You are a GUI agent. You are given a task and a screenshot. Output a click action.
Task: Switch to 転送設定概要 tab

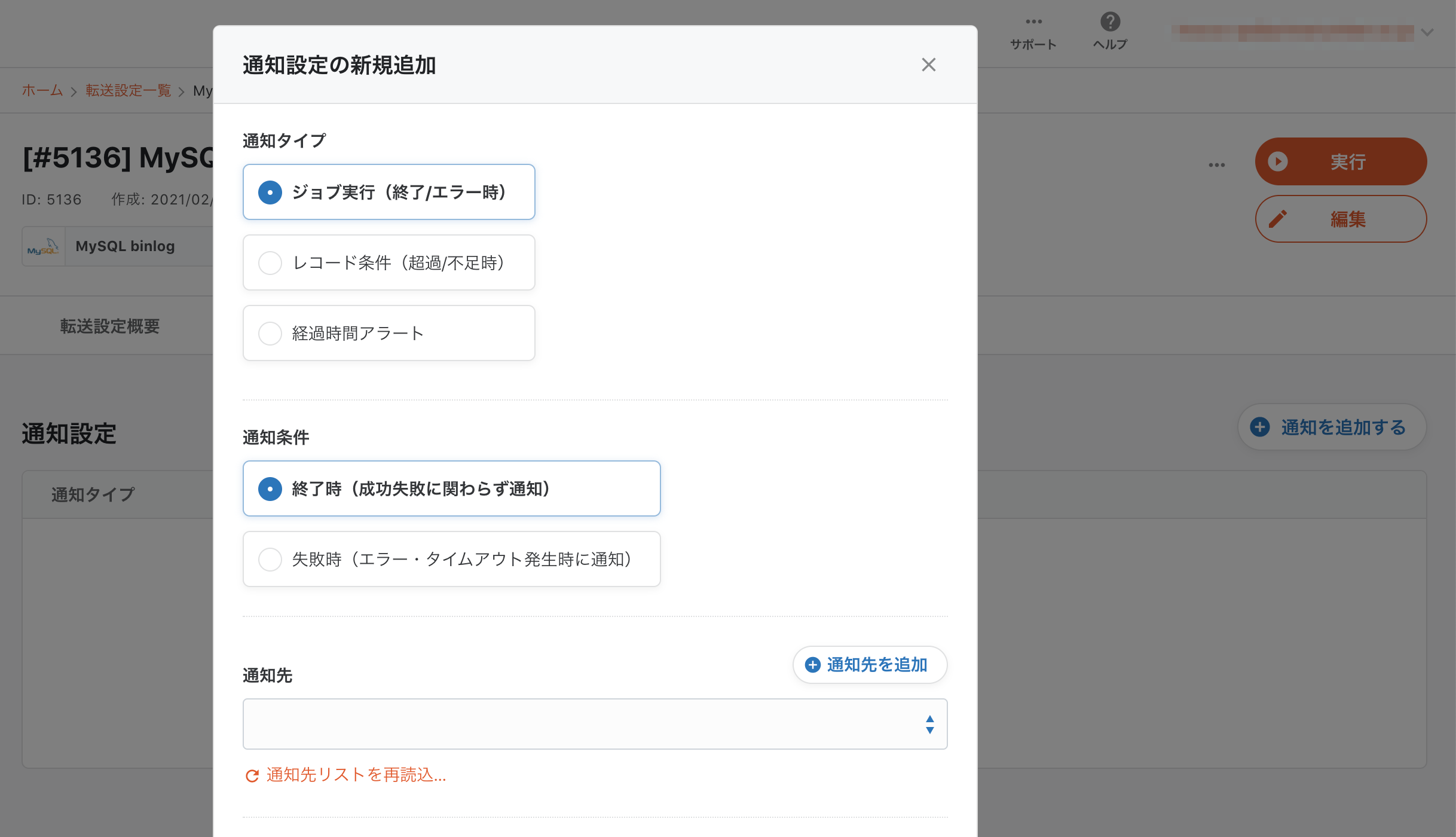tap(110, 326)
